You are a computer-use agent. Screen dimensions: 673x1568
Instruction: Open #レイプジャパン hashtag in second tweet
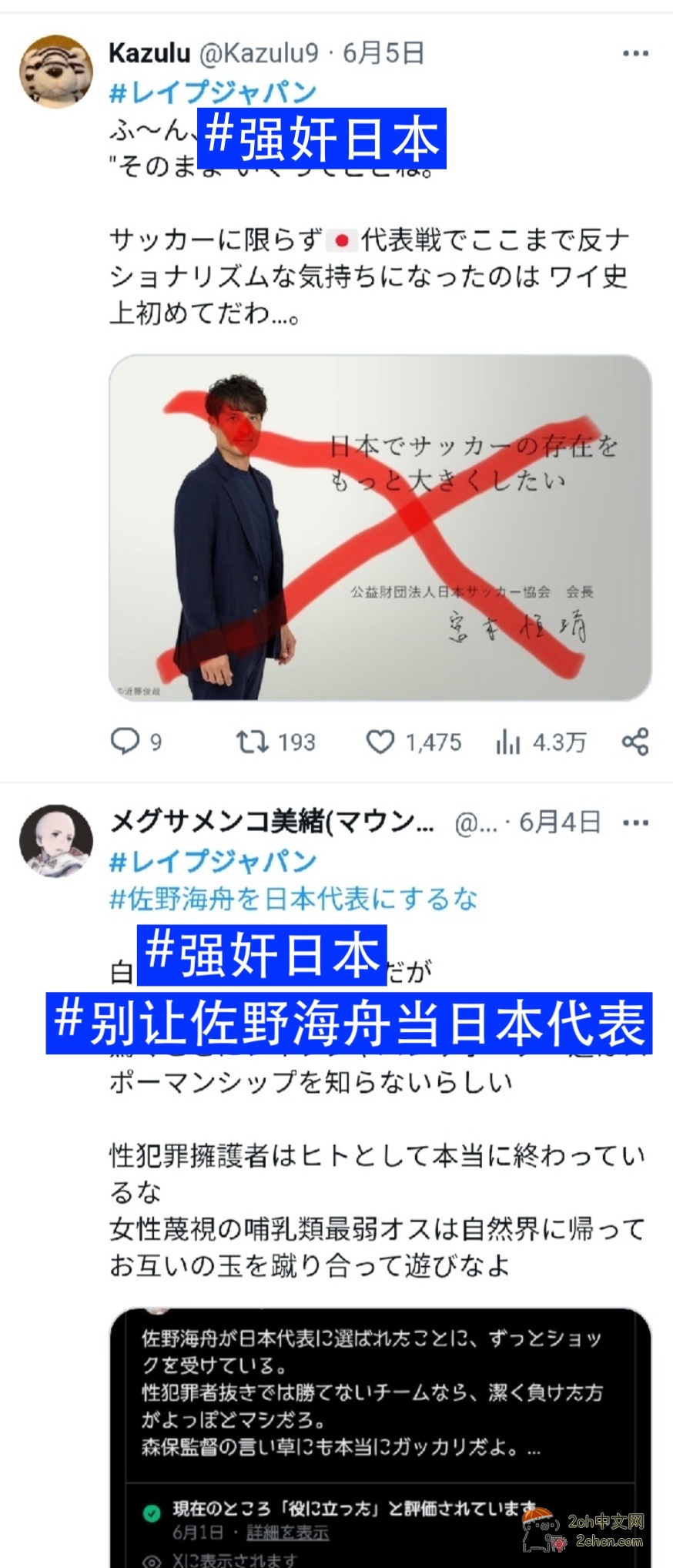coord(213,861)
